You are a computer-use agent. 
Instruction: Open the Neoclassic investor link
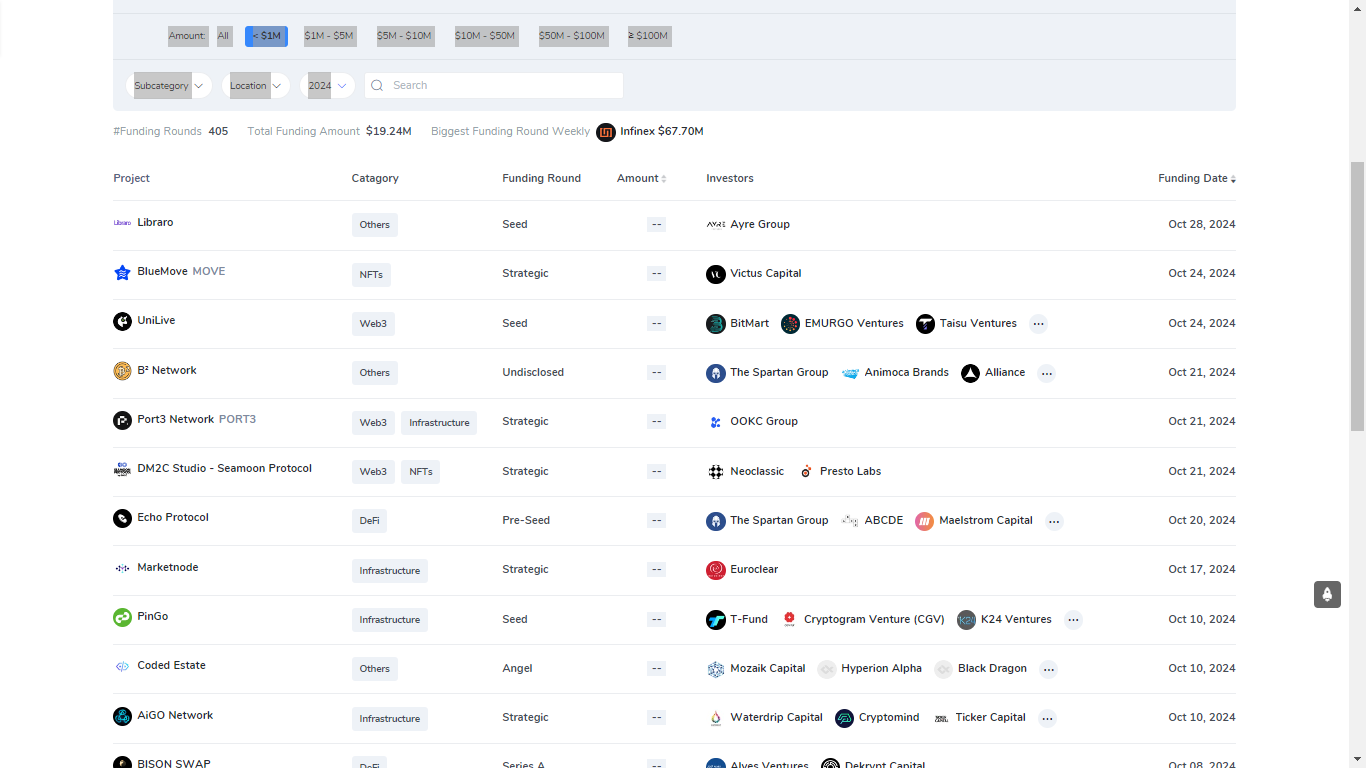pyautogui.click(x=757, y=471)
